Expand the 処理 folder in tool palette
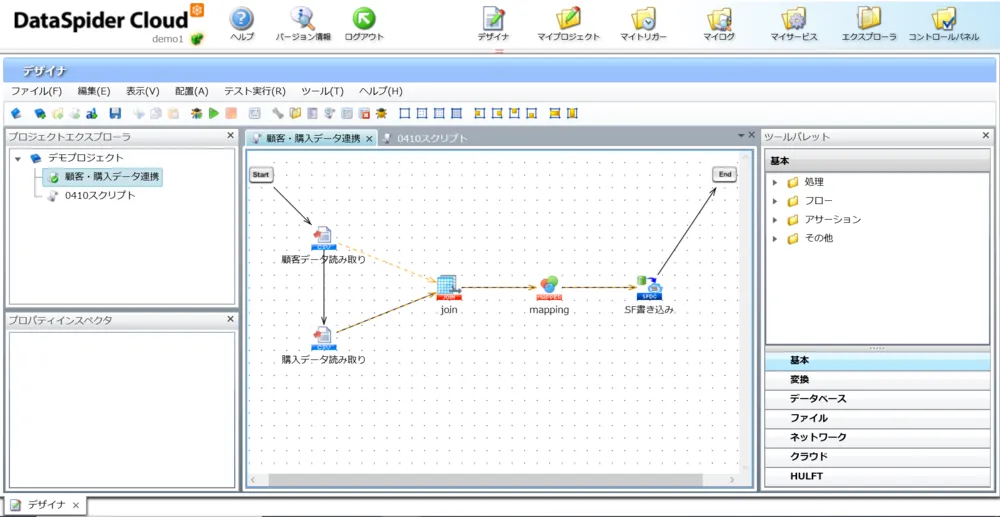The width and height of the screenshot is (1000, 517). 775,182
